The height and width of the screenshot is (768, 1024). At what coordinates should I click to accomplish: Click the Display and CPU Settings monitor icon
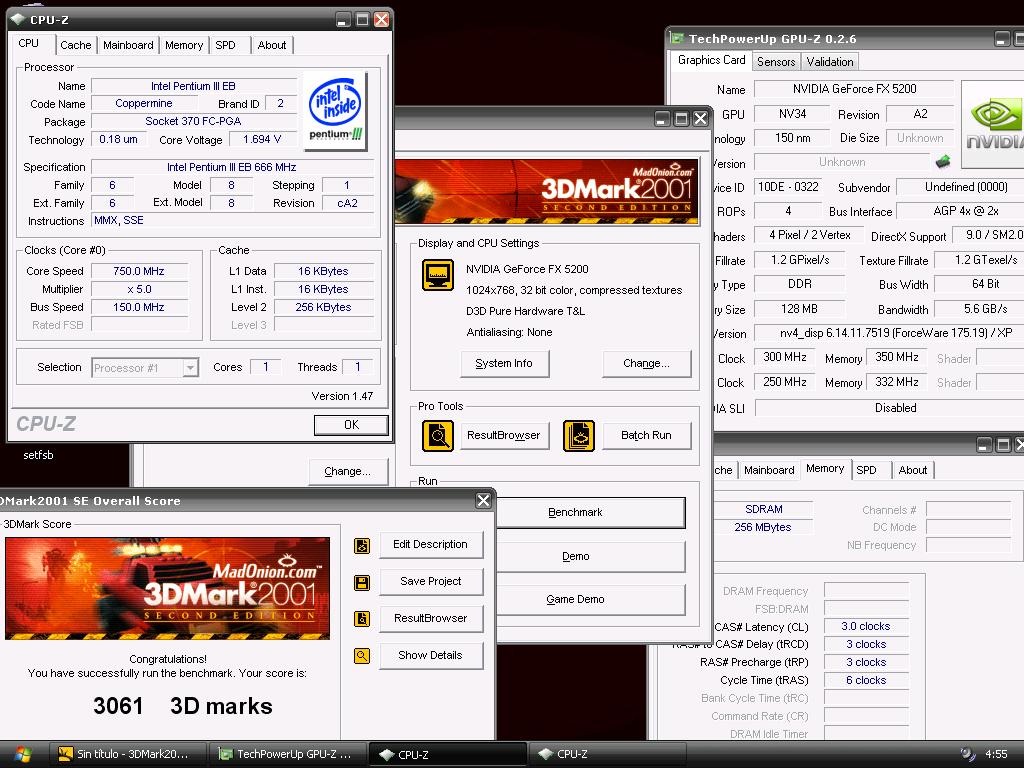click(438, 275)
